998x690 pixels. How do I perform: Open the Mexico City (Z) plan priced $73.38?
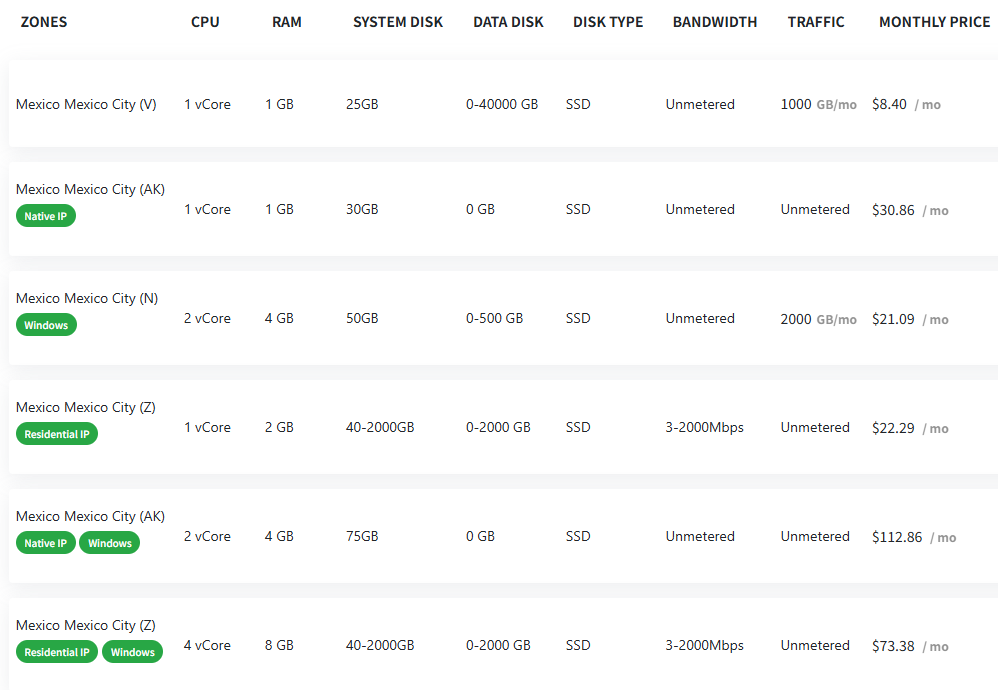[503, 644]
